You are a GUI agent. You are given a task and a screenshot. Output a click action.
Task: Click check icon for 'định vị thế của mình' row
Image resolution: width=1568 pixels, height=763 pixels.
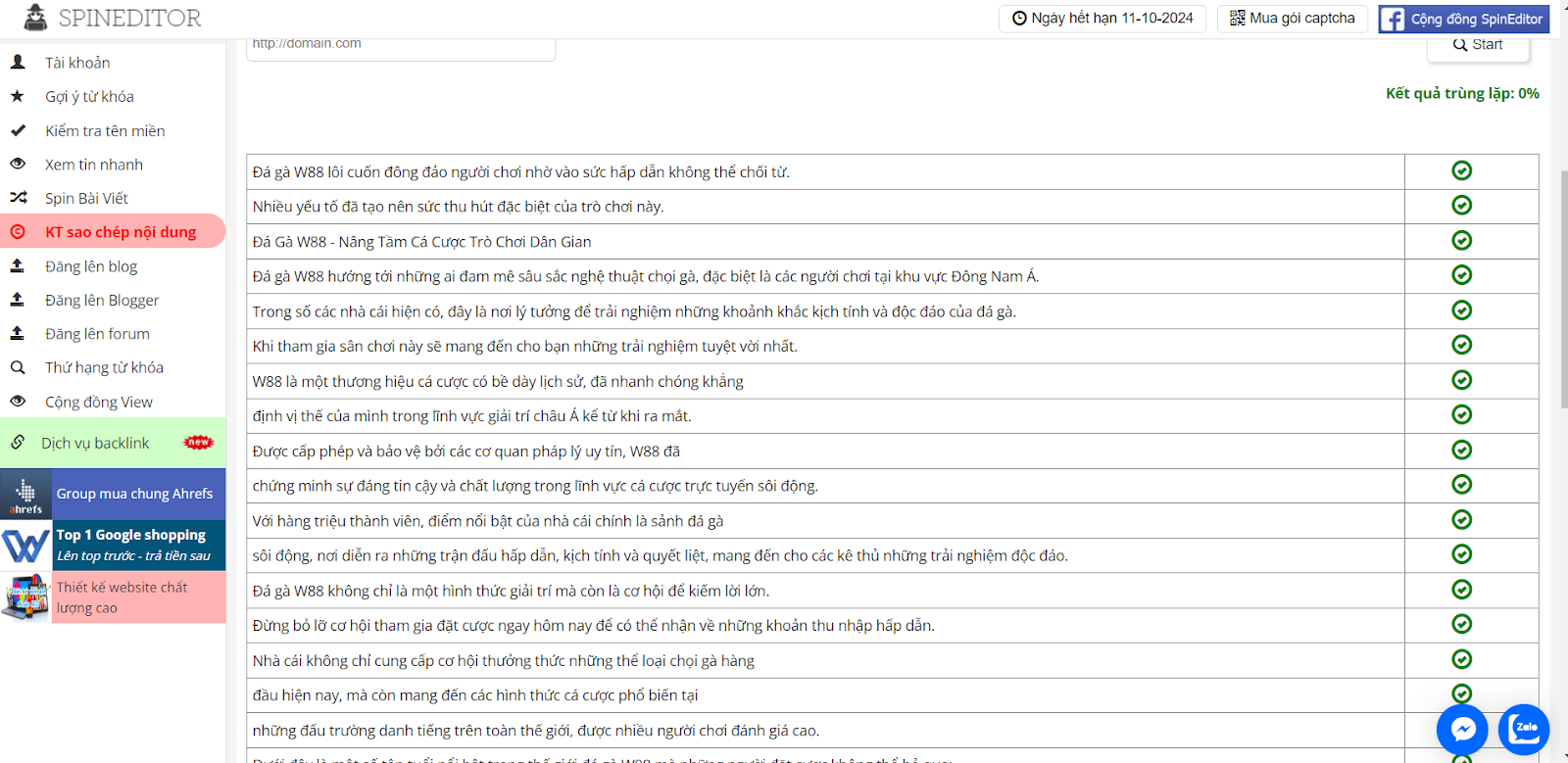(x=1461, y=414)
